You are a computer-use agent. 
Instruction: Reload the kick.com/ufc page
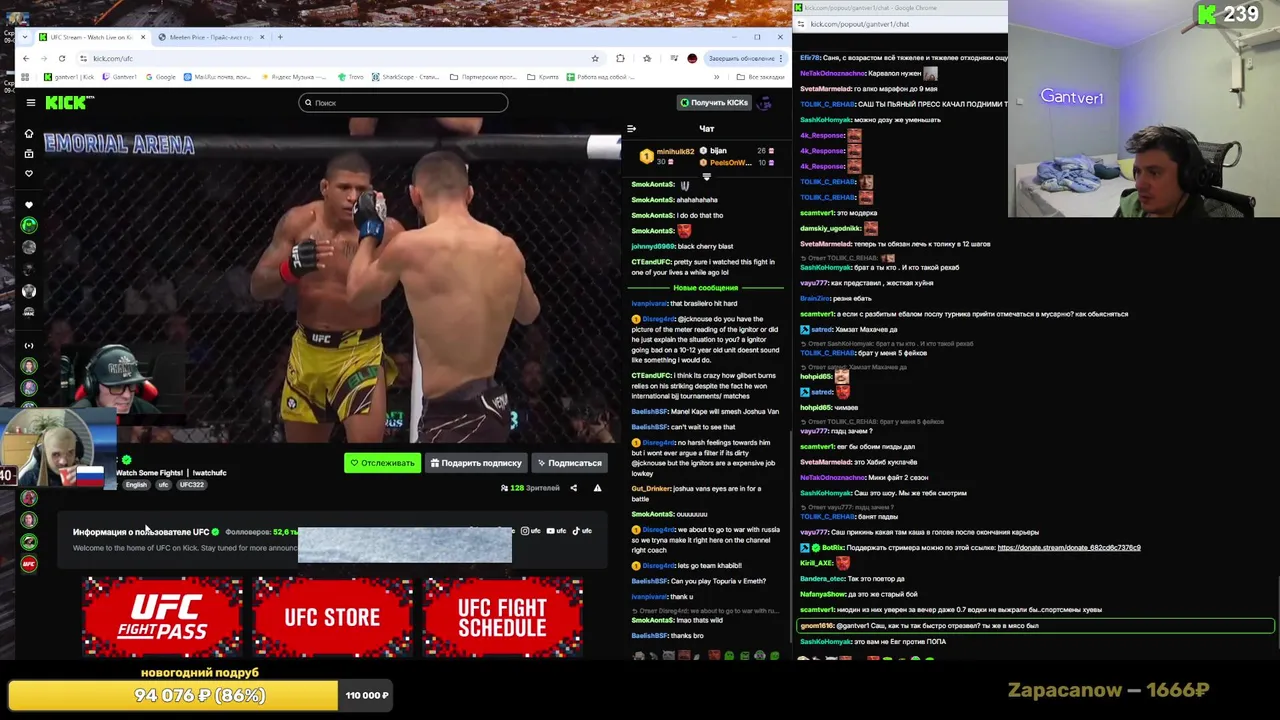tap(62, 58)
